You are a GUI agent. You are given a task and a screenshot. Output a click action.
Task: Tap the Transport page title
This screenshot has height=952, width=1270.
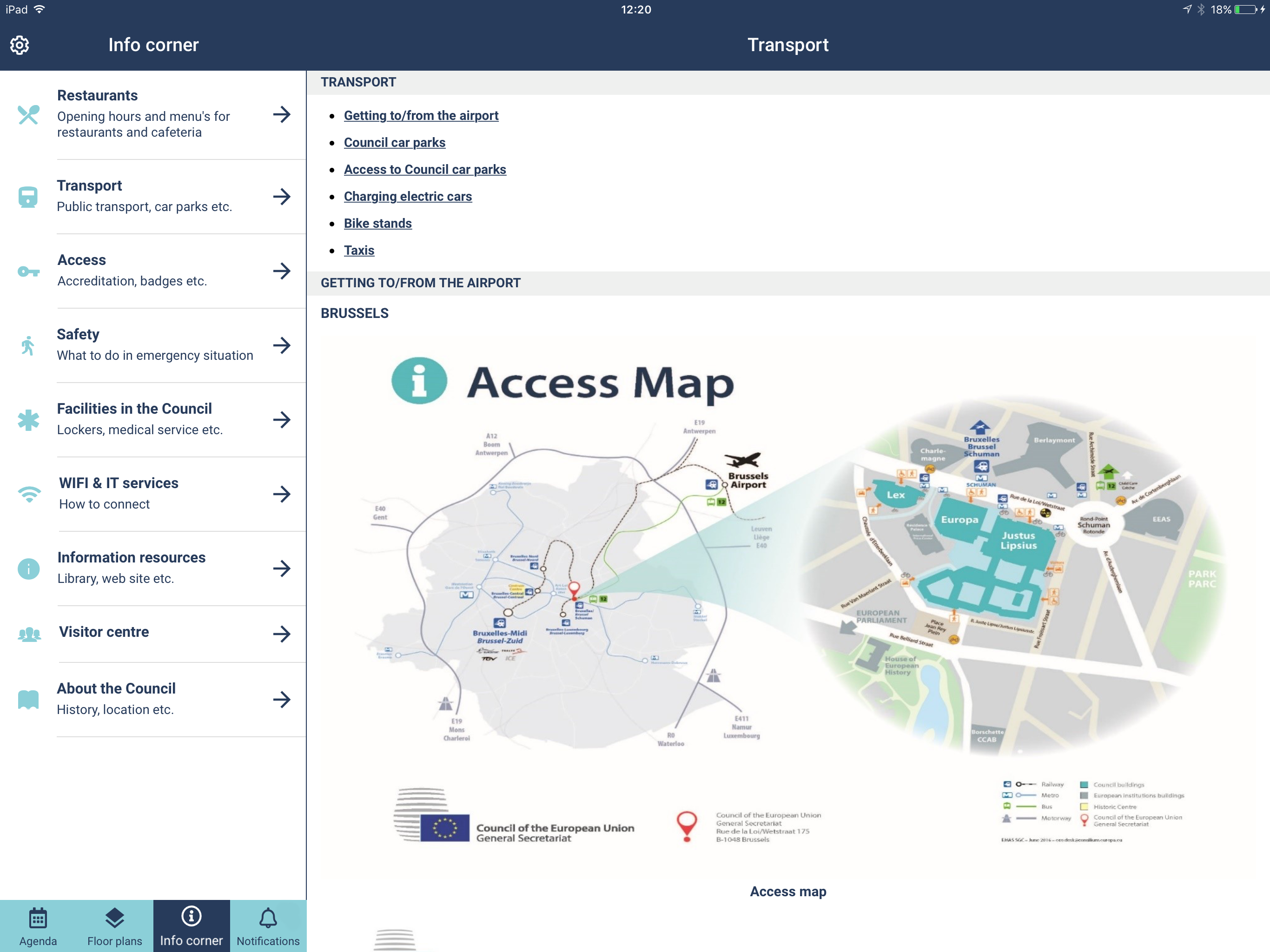click(788, 45)
